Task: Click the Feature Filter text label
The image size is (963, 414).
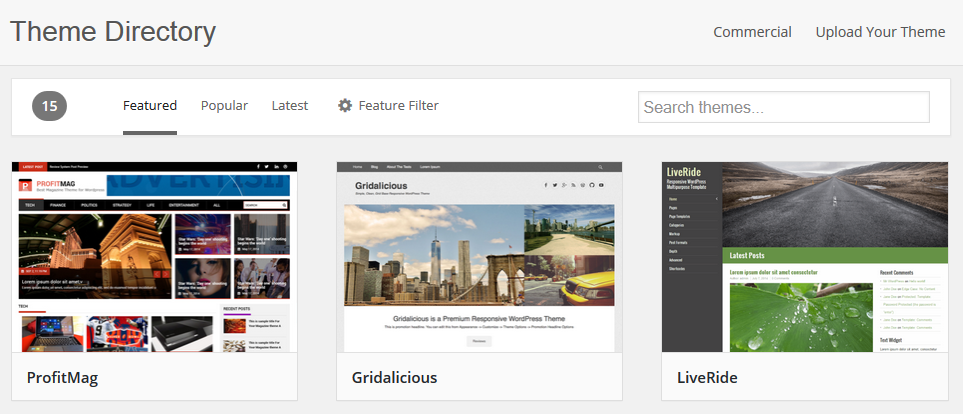Action: point(399,106)
